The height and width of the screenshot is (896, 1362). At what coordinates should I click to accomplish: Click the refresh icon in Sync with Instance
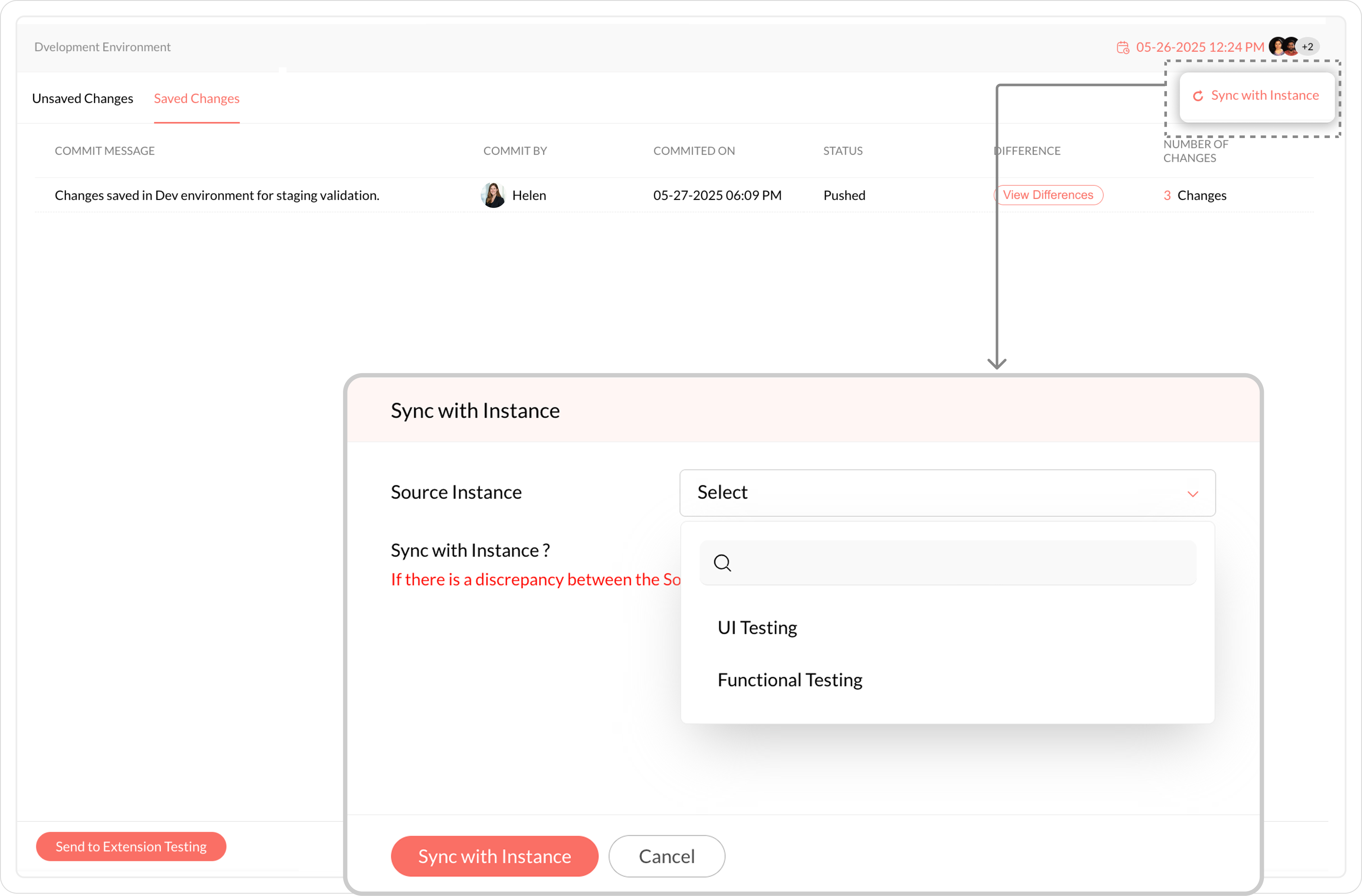pos(1198,96)
